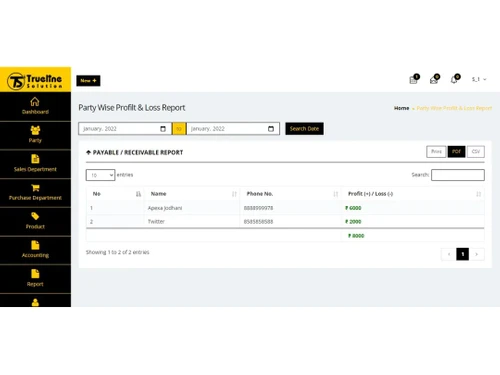Click the Party Wise Profit & Loss breadcrumb
This screenshot has height=375, width=500.
pyautogui.click(x=454, y=108)
